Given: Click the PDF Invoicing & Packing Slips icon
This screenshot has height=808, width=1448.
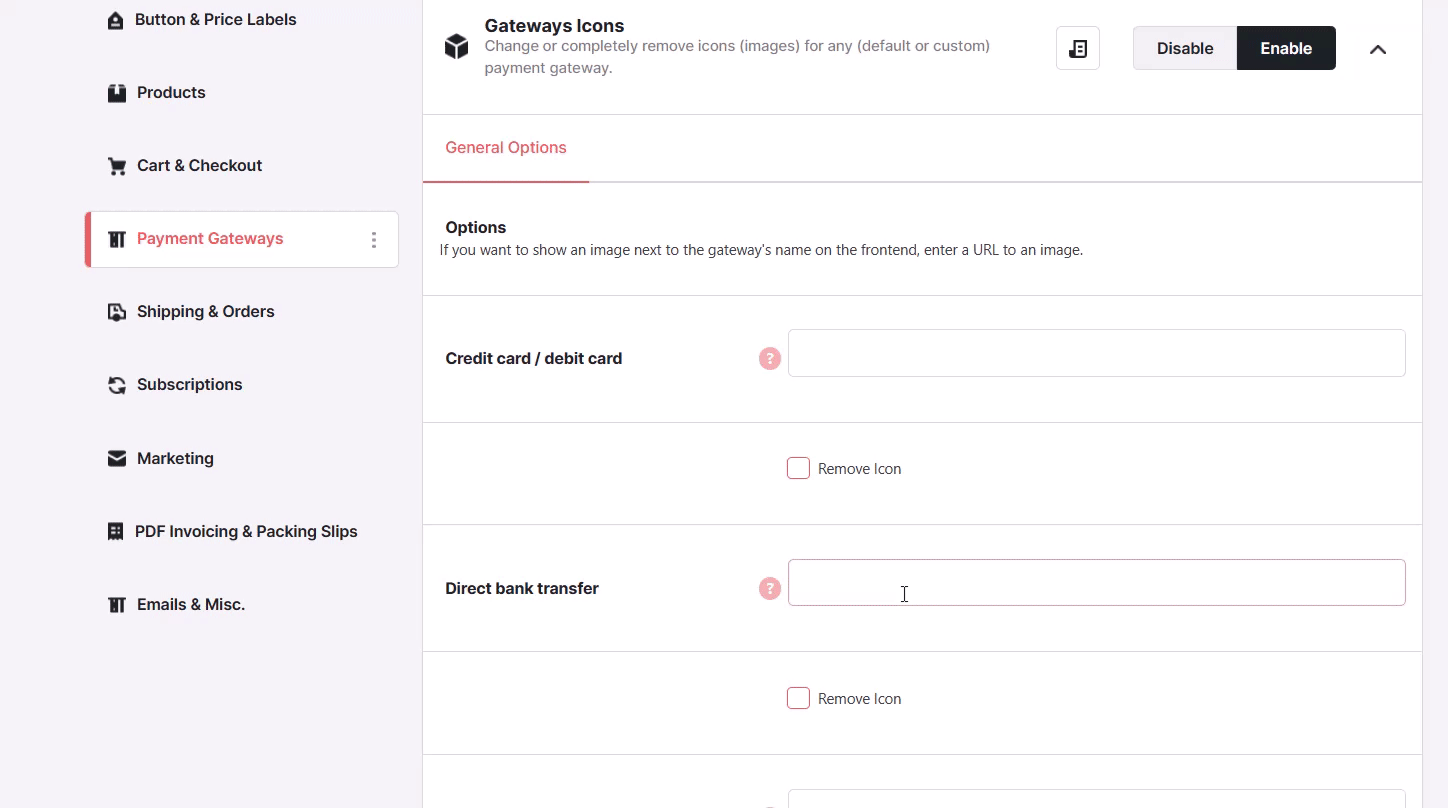Looking at the screenshot, I should click(116, 532).
